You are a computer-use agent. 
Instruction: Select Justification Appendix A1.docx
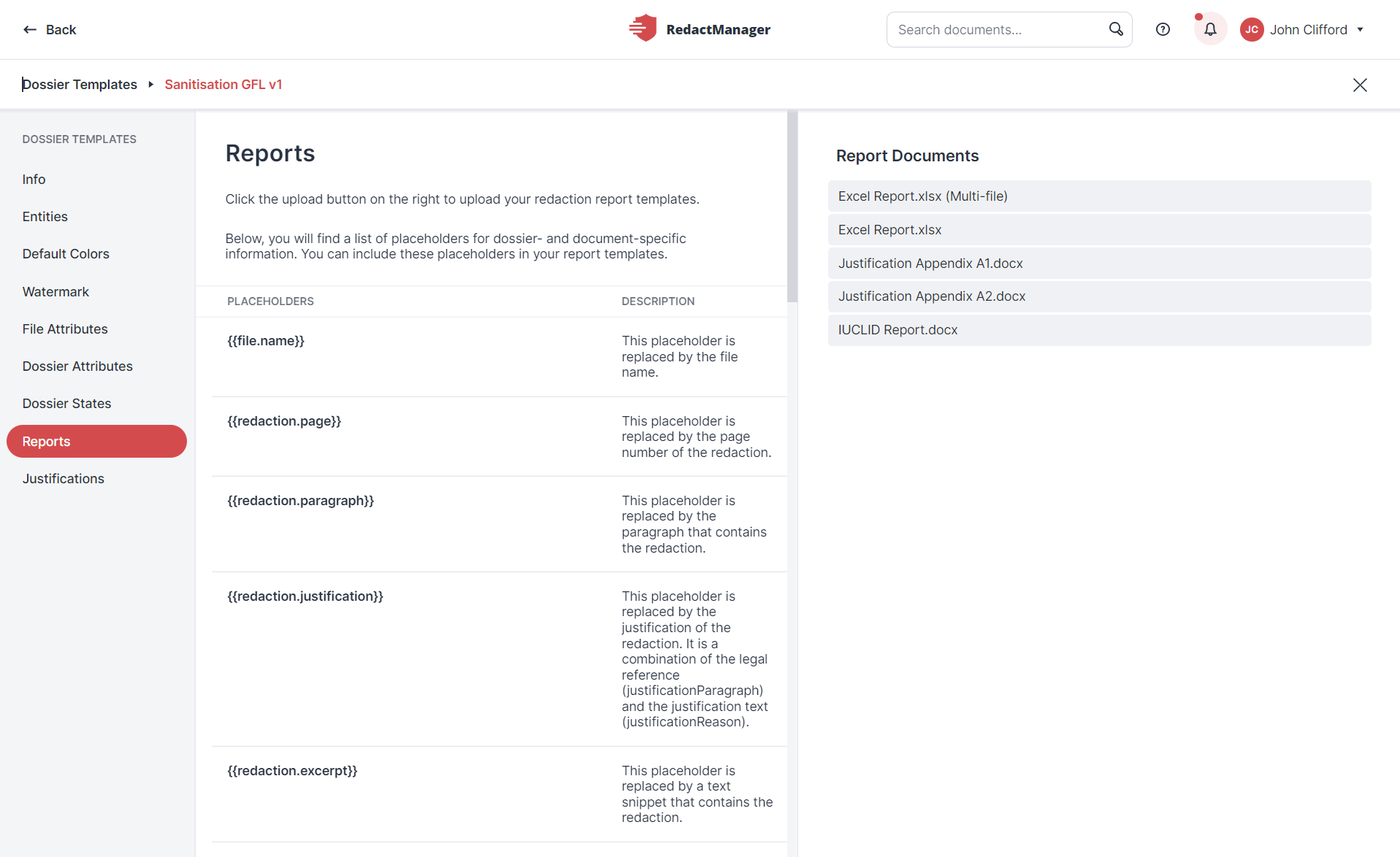[x=1099, y=264]
